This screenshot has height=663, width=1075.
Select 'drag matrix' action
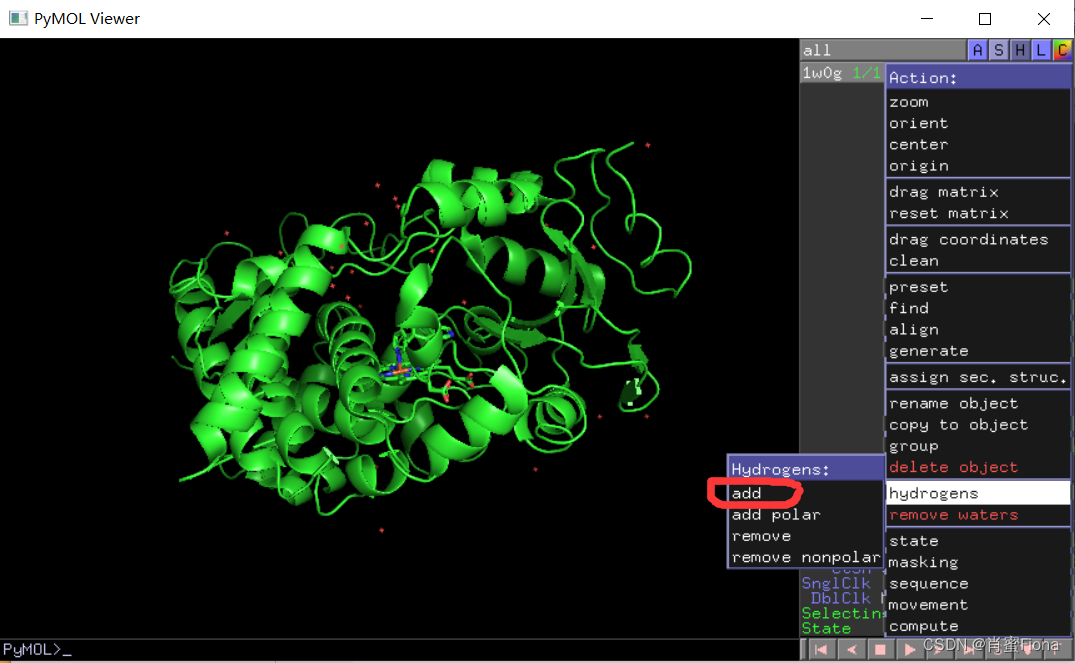click(978, 191)
